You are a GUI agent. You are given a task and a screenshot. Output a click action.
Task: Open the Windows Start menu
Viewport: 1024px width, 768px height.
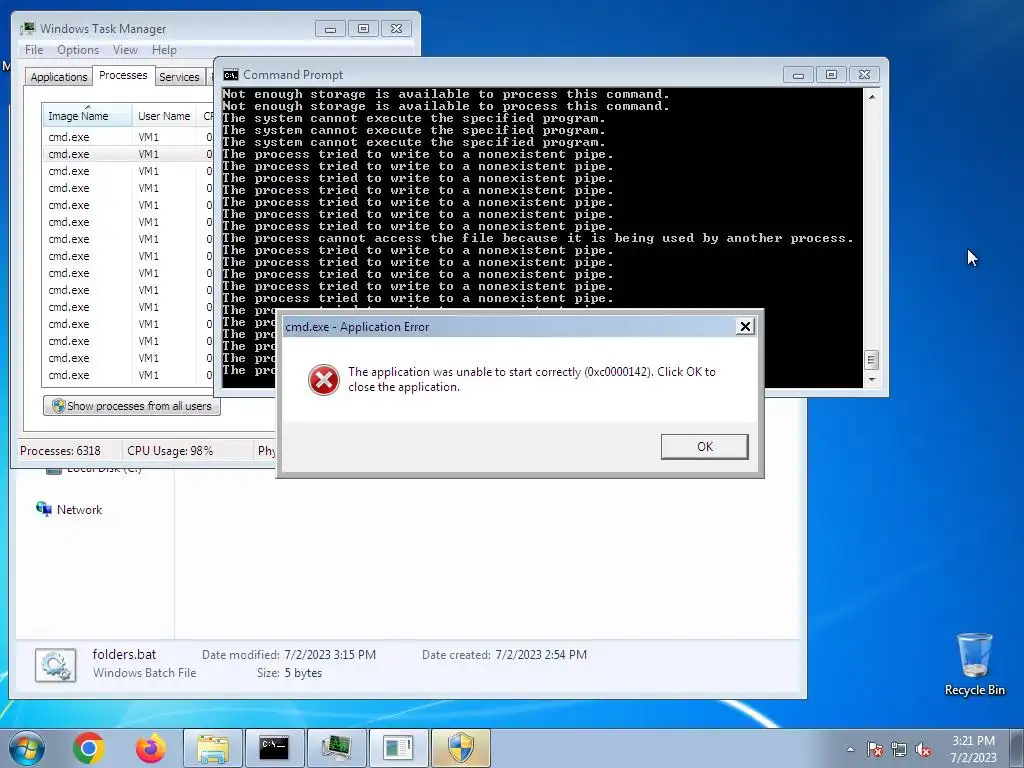(27, 748)
